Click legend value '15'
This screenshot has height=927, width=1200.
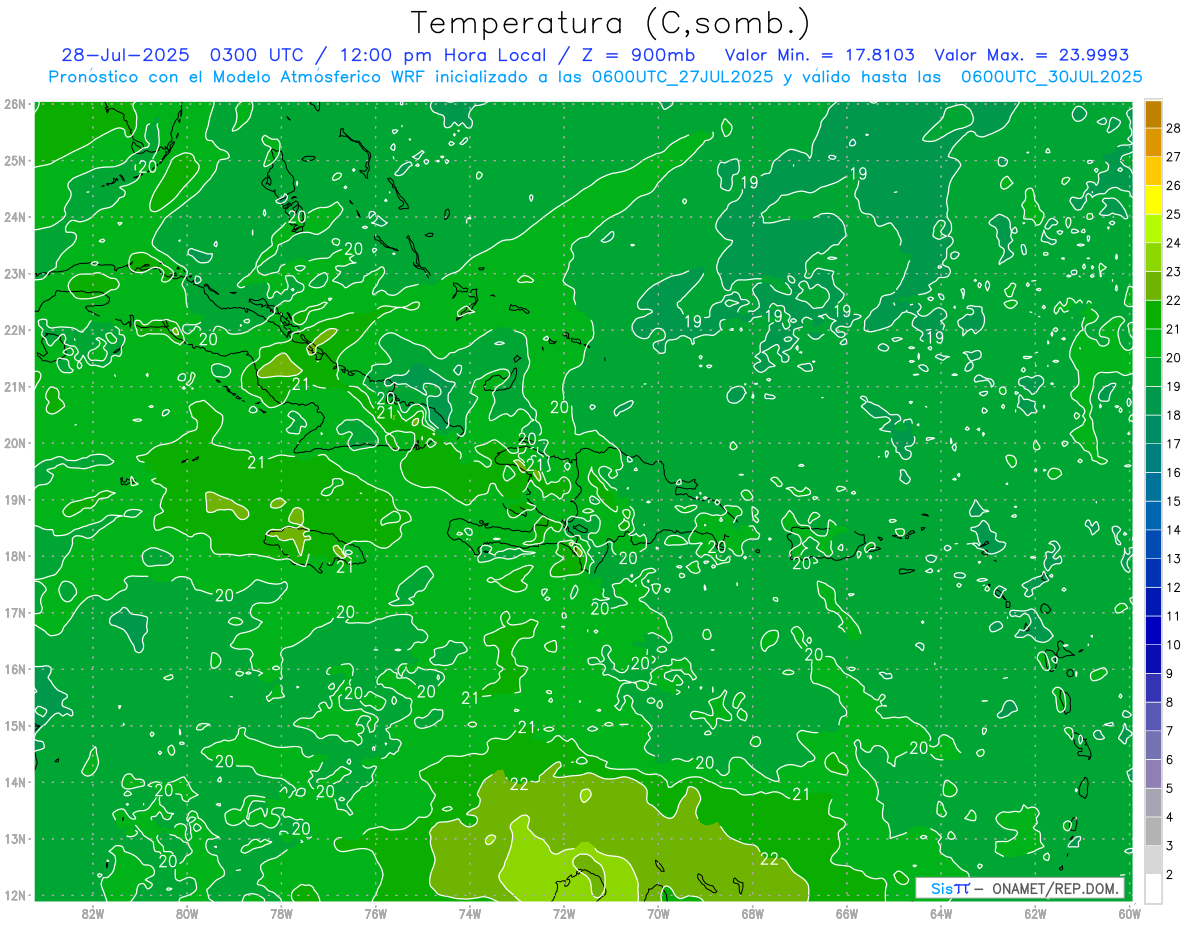pyautogui.click(x=1173, y=501)
